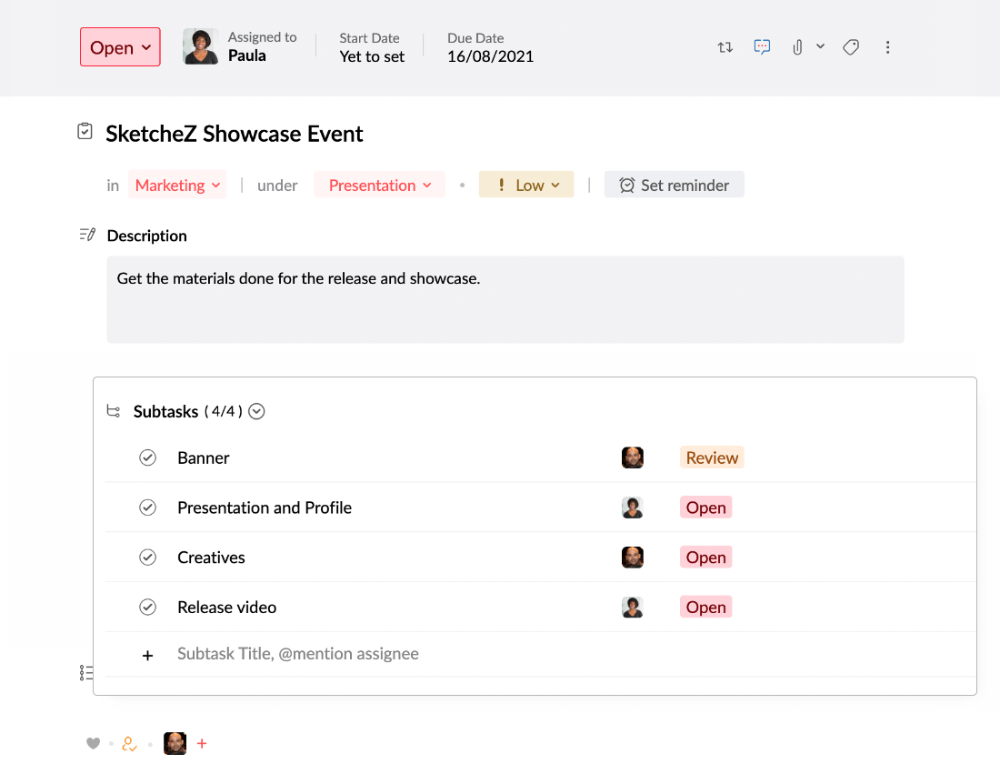Click the recurring task arrows icon

[x=725, y=47]
